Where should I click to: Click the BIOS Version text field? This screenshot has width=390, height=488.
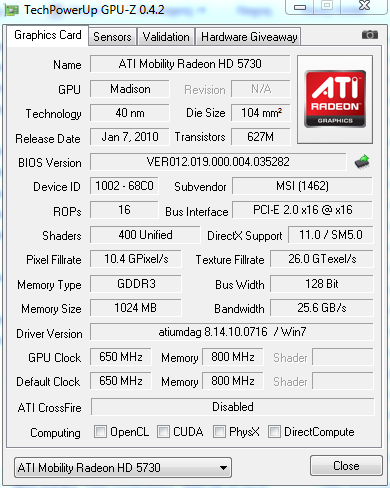click(x=218, y=162)
